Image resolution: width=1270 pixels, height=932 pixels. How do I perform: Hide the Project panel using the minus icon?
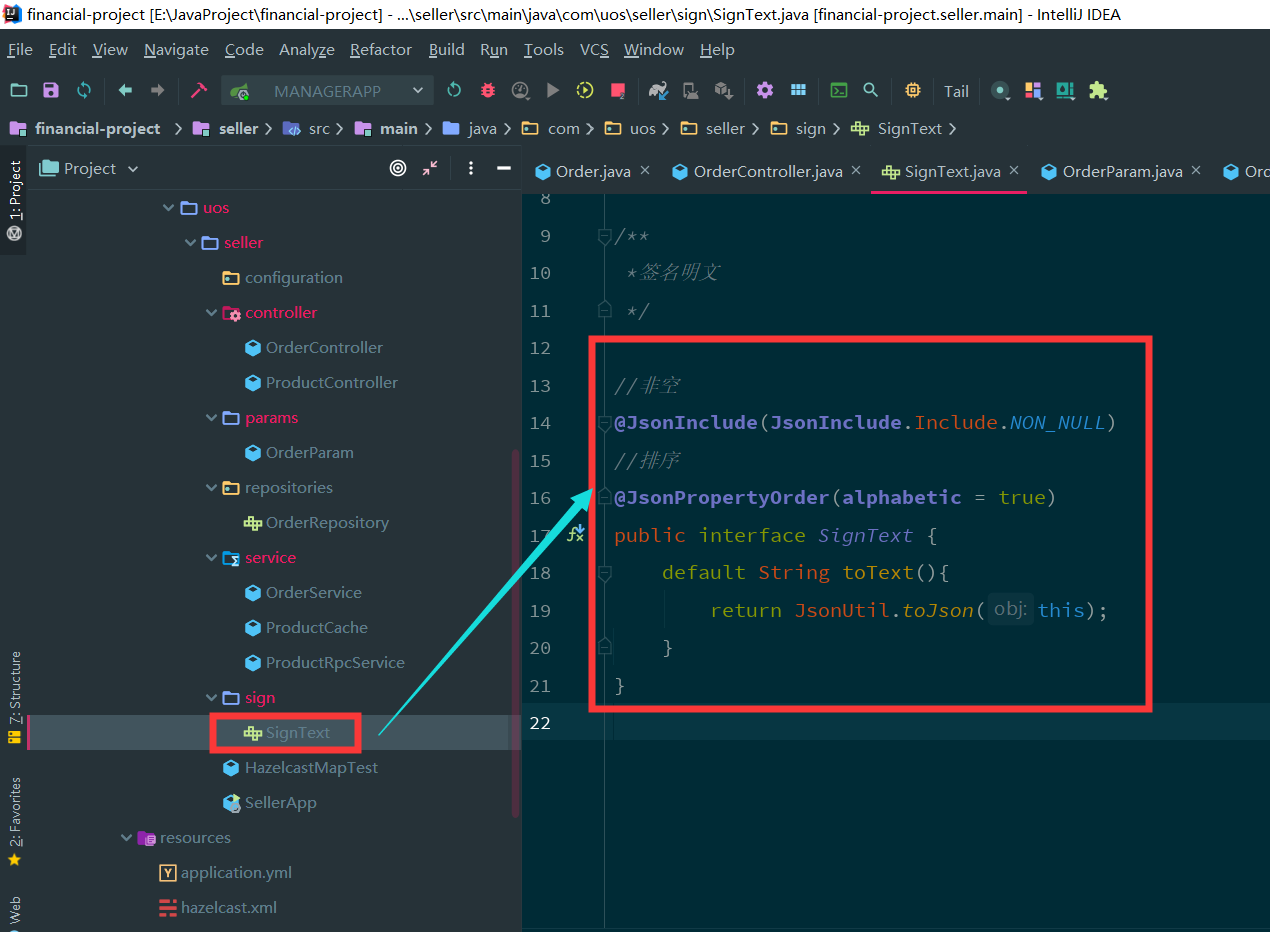pos(504,168)
